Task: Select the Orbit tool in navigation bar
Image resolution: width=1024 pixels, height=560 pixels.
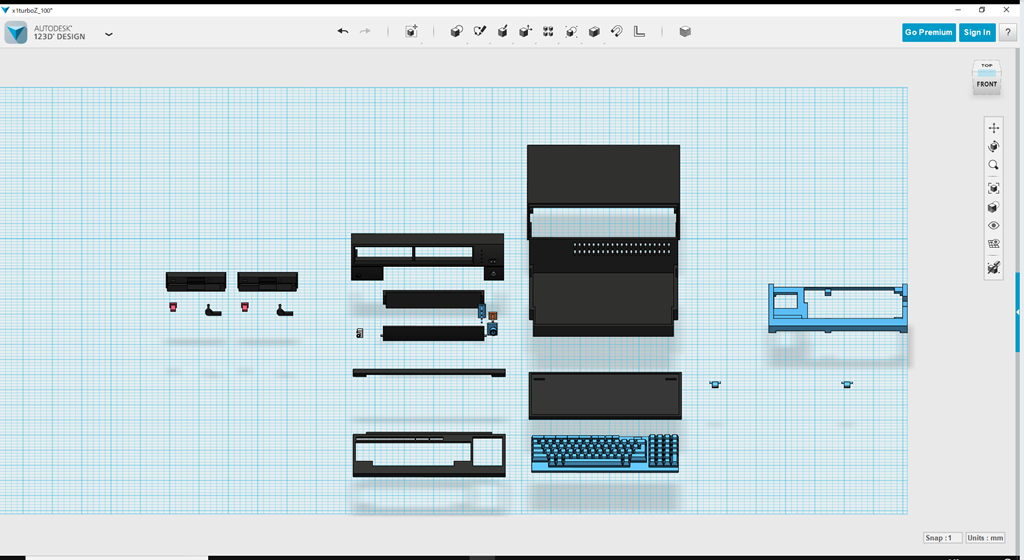Action: pos(993,147)
